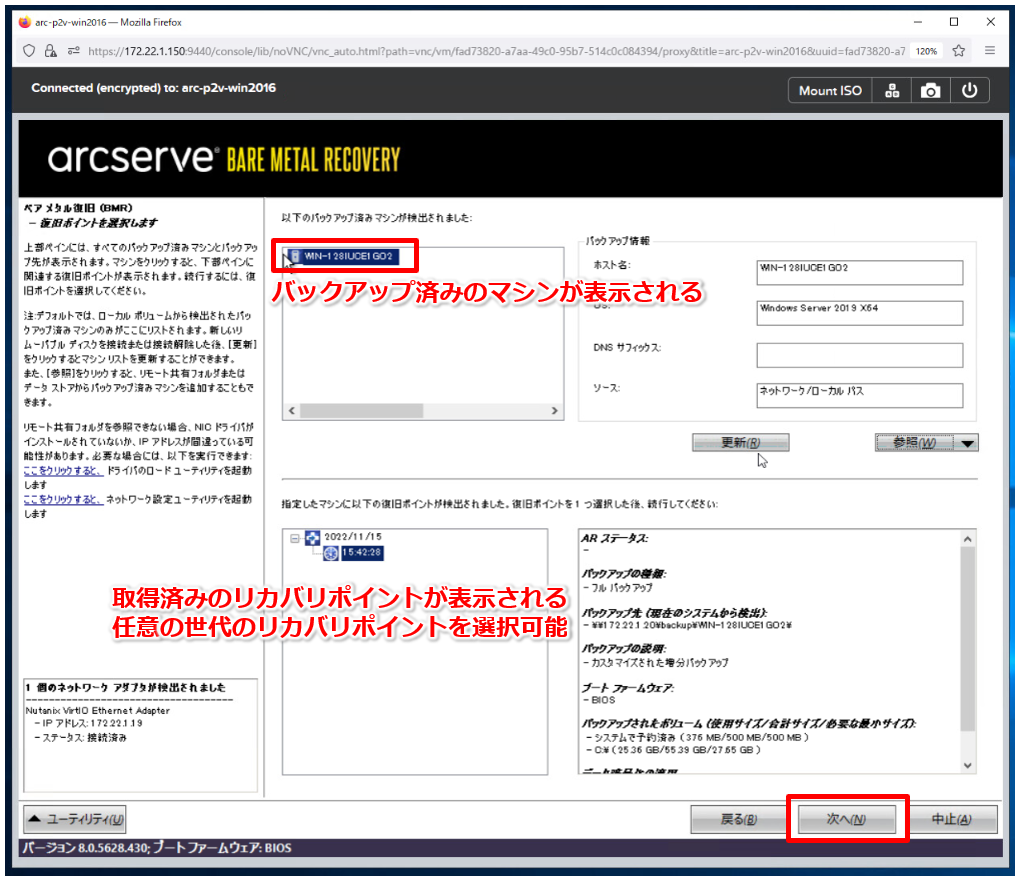
Task: Open the Firefox hamburger menu
Action: [x=990, y=50]
